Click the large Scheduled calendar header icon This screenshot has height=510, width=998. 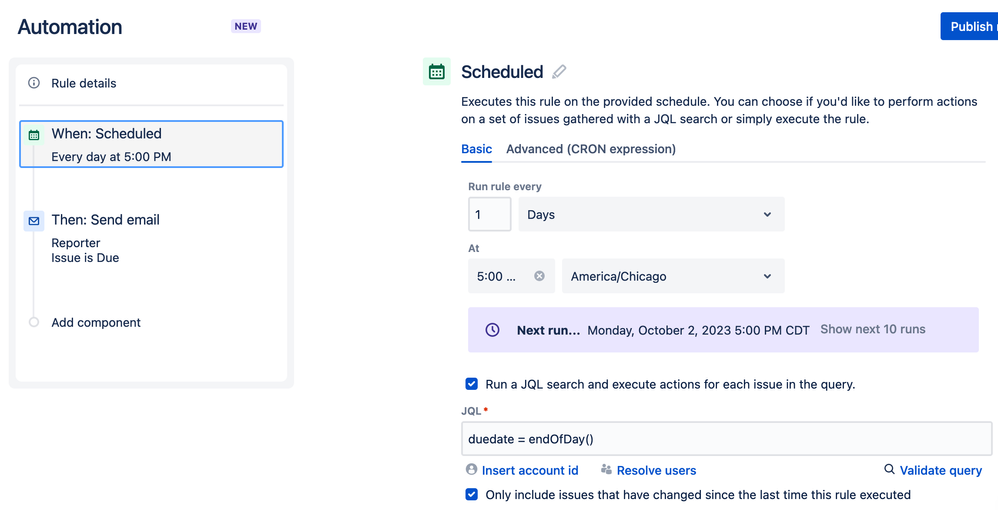(x=437, y=72)
